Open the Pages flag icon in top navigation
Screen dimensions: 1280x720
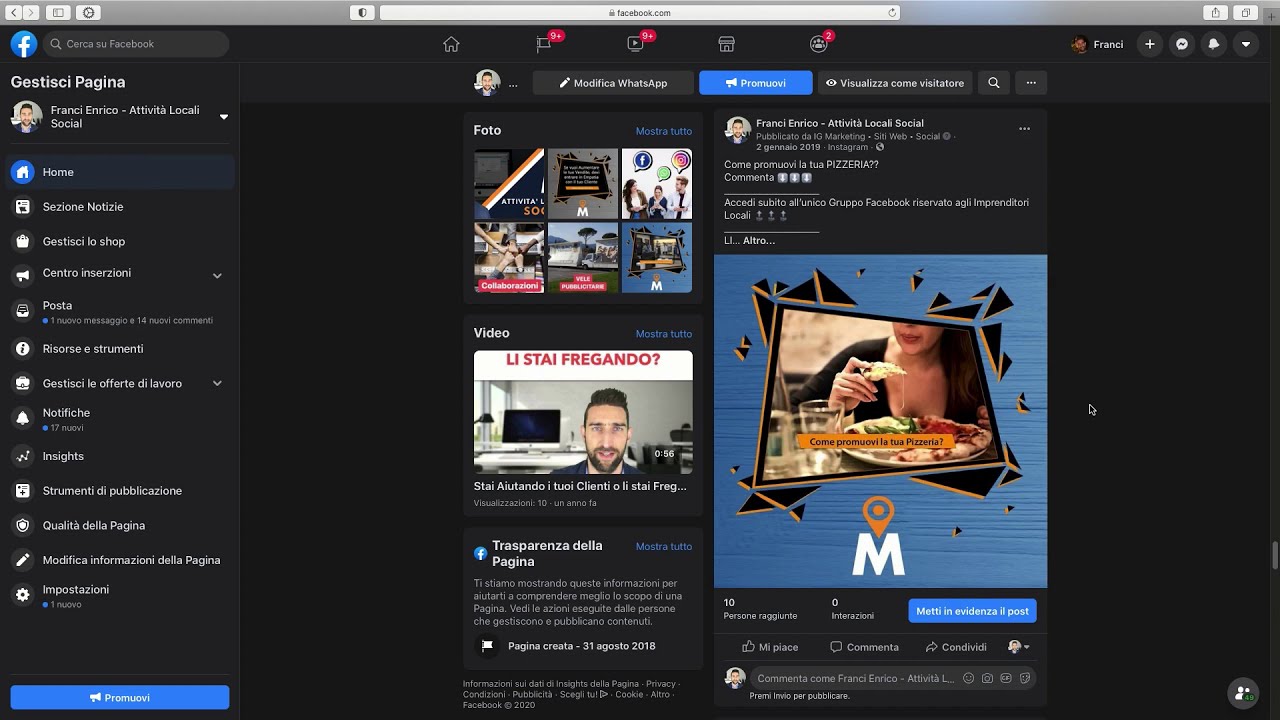[x=543, y=44]
